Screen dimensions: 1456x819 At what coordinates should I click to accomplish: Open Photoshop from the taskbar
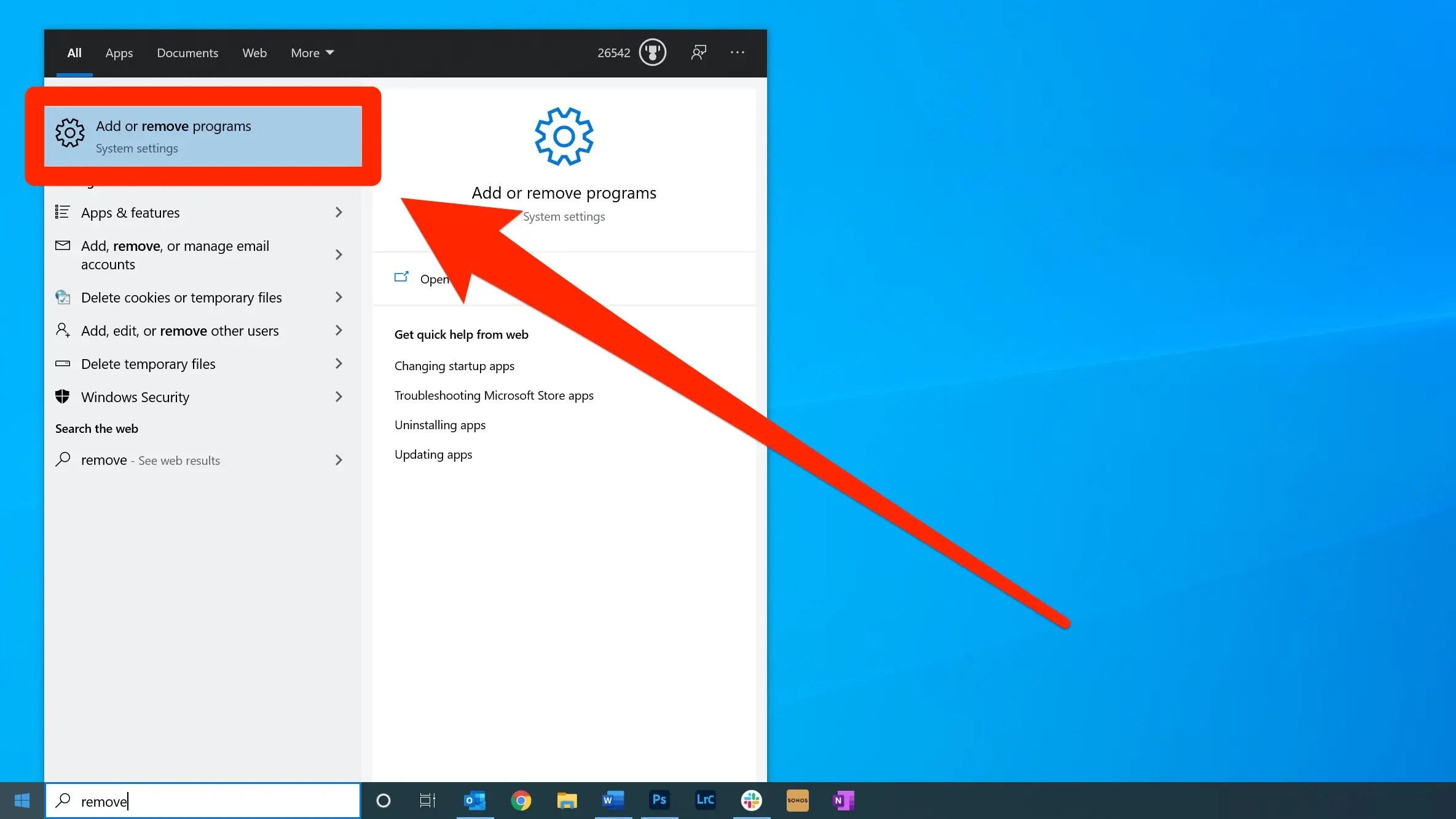pyautogui.click(x=659, y=800)
